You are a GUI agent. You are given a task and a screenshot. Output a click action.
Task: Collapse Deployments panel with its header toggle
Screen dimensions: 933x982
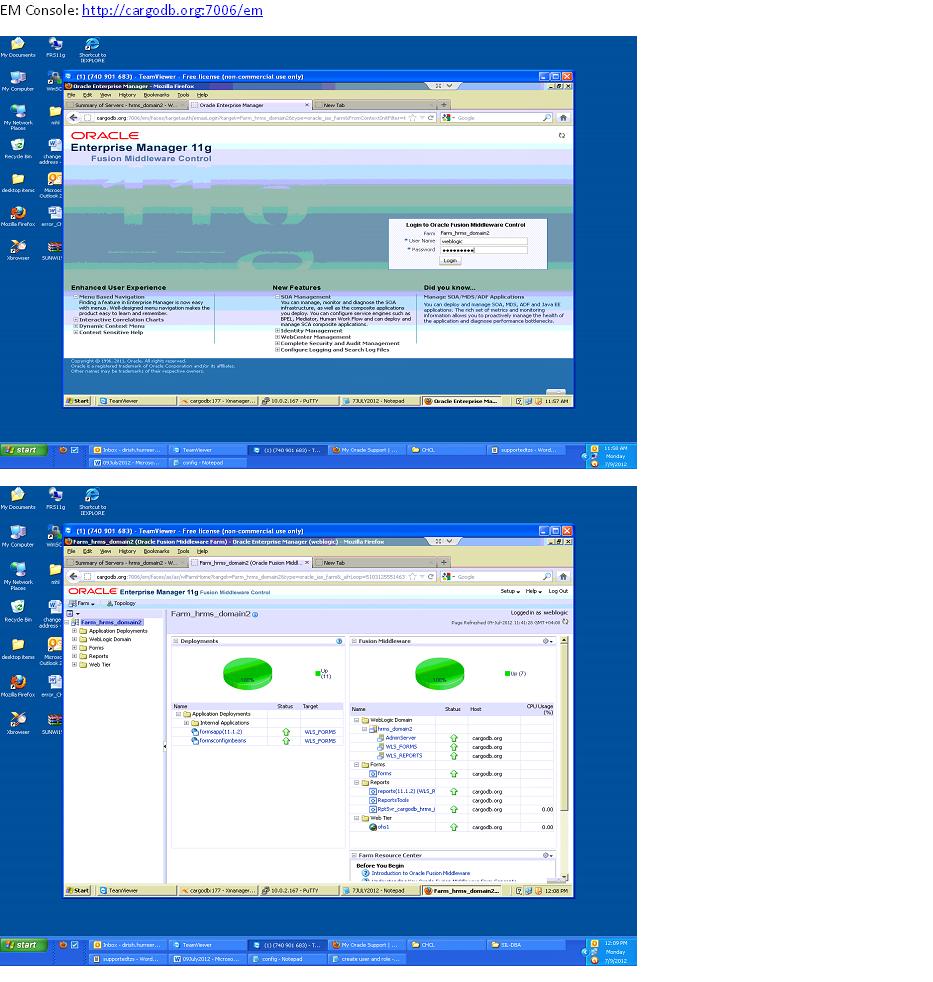(x=176, y=641)
